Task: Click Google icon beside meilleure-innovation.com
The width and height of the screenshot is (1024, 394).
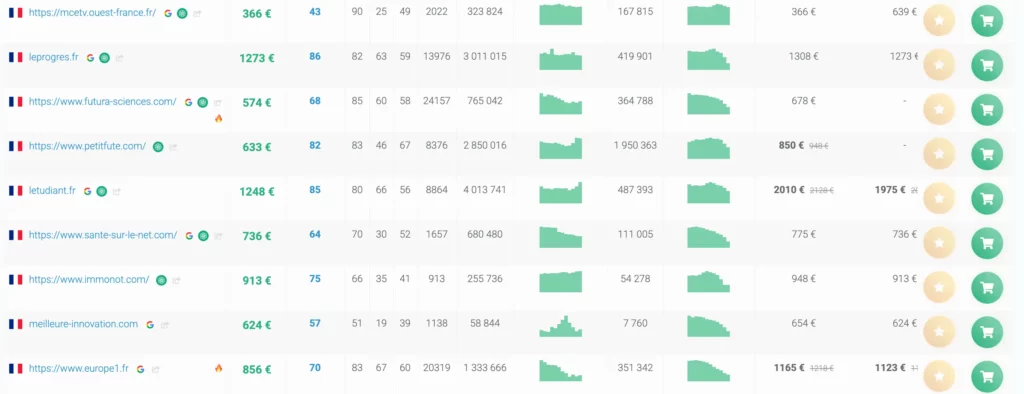Action: [x=150, y=324]
